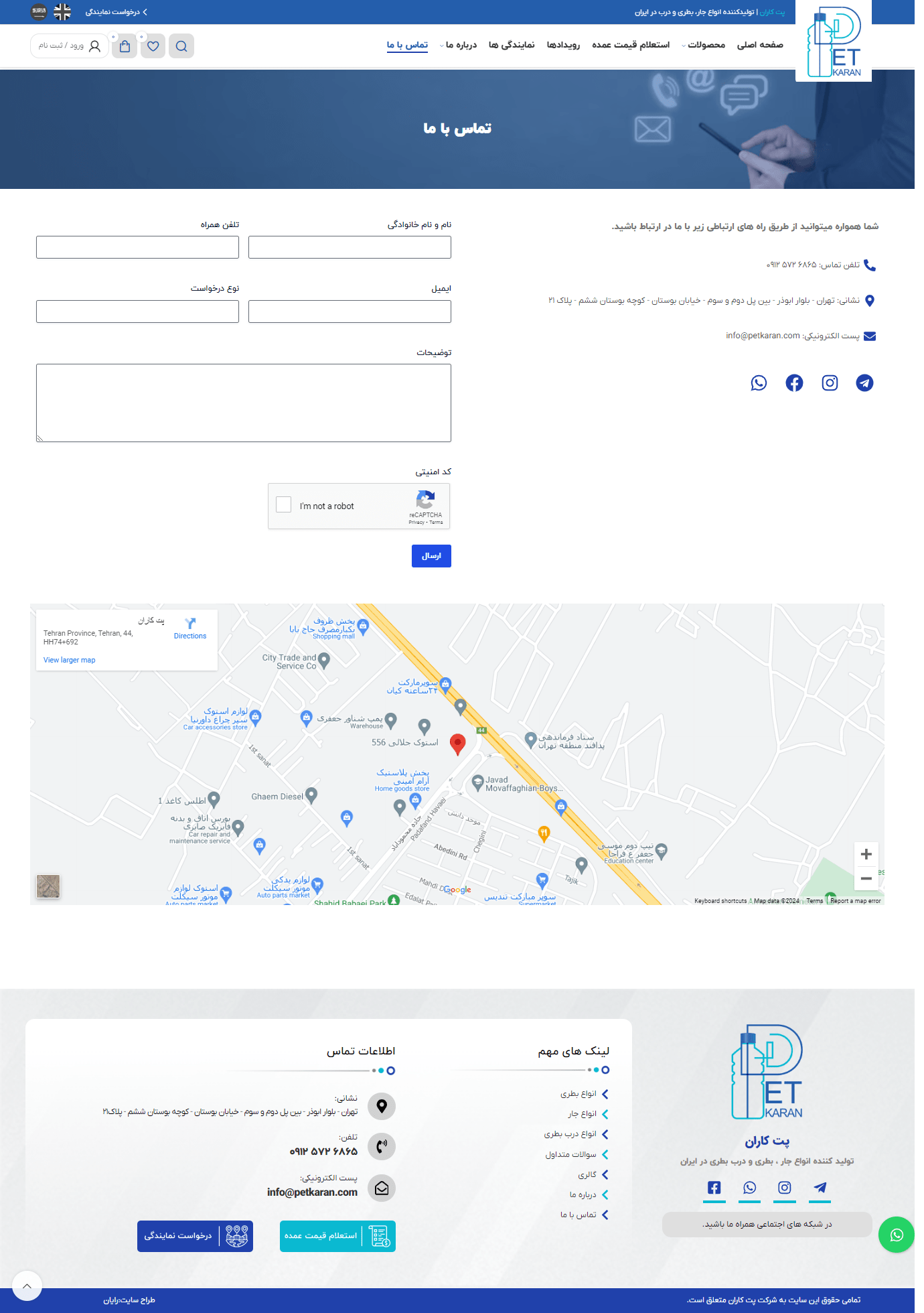Viewport: 924px width, 1313px height.
Task: Open footer link انواع بطری
Action: (x=579, y=1094)
